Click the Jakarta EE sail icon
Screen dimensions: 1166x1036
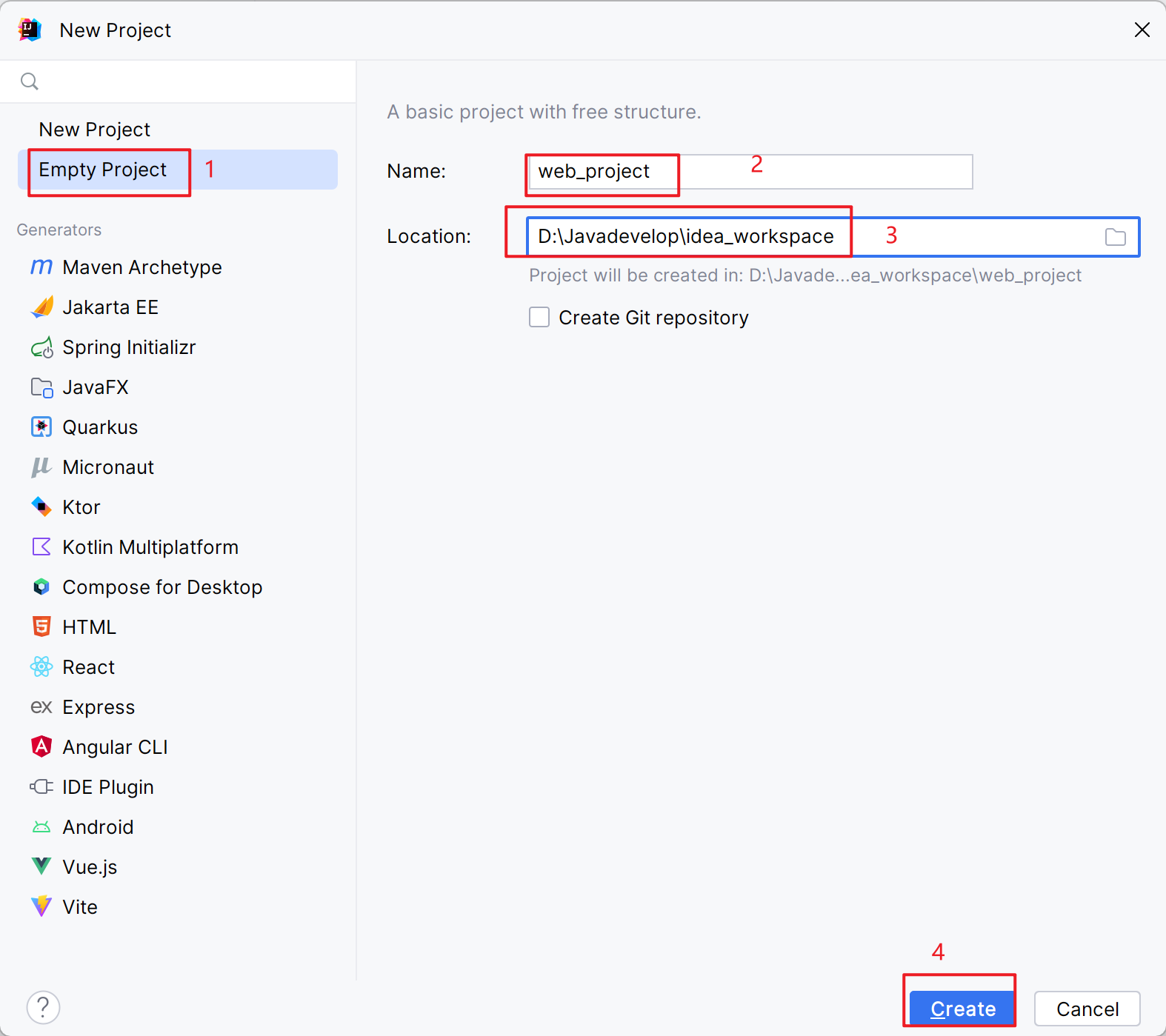[x=41, y=307]
